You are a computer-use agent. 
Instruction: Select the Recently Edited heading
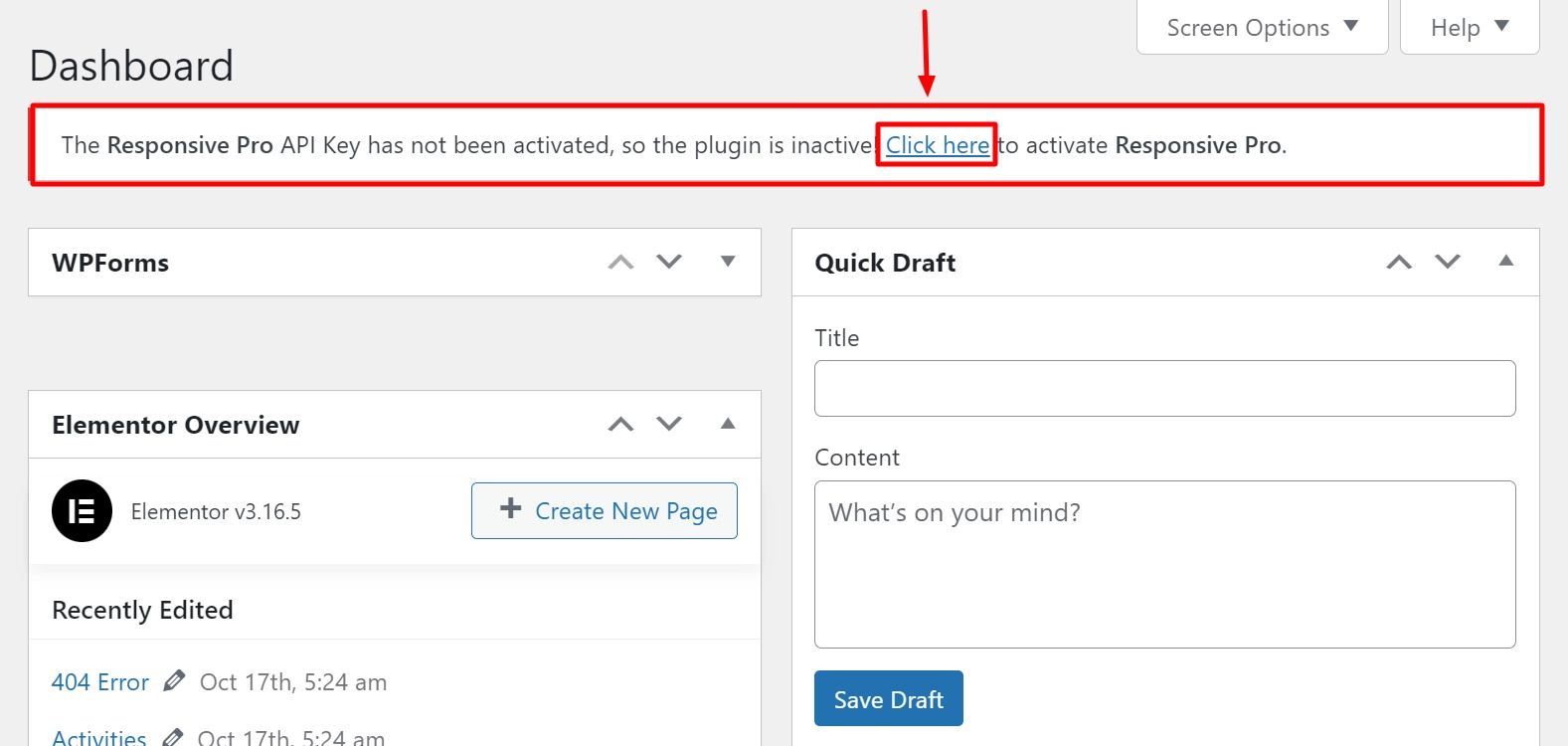coord(142,610)
